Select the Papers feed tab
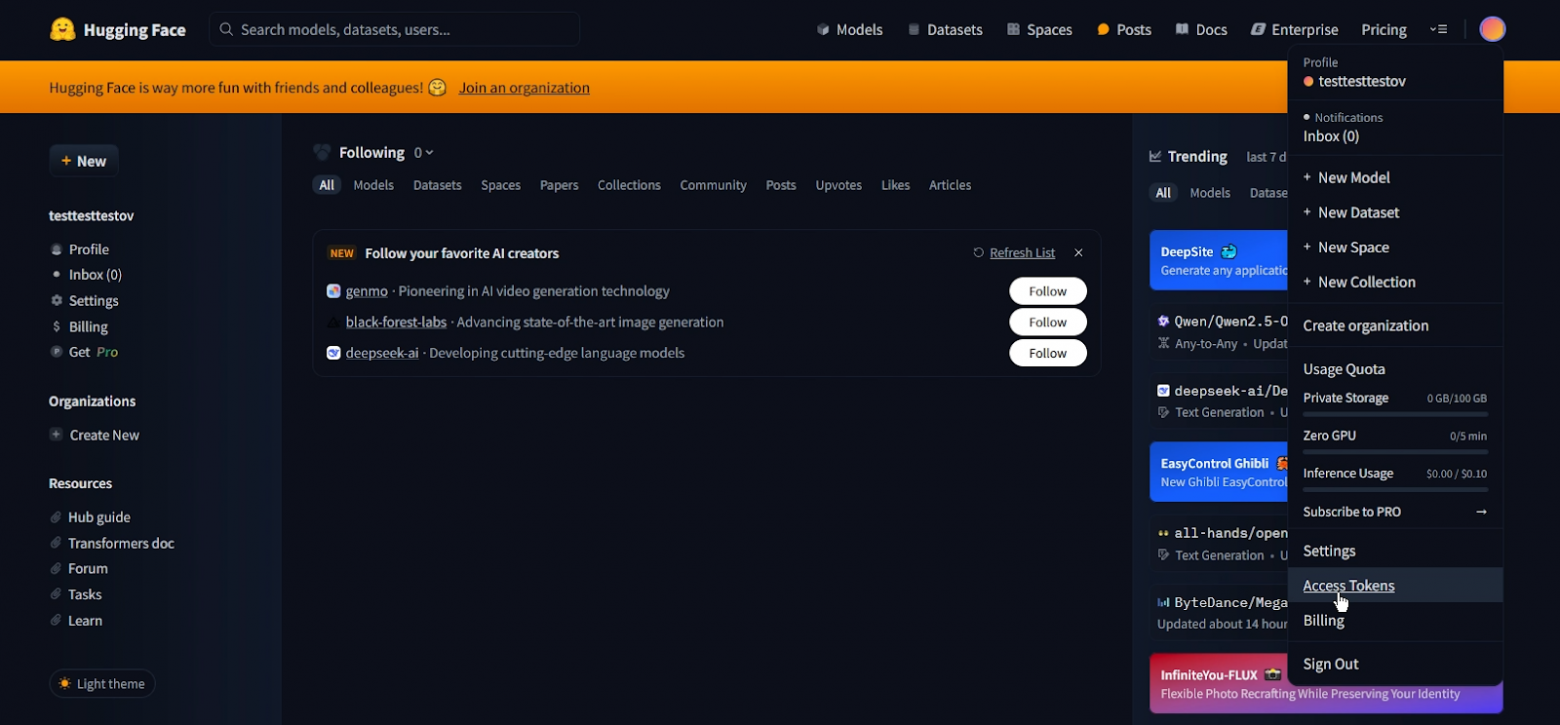 tap(559, 185)
